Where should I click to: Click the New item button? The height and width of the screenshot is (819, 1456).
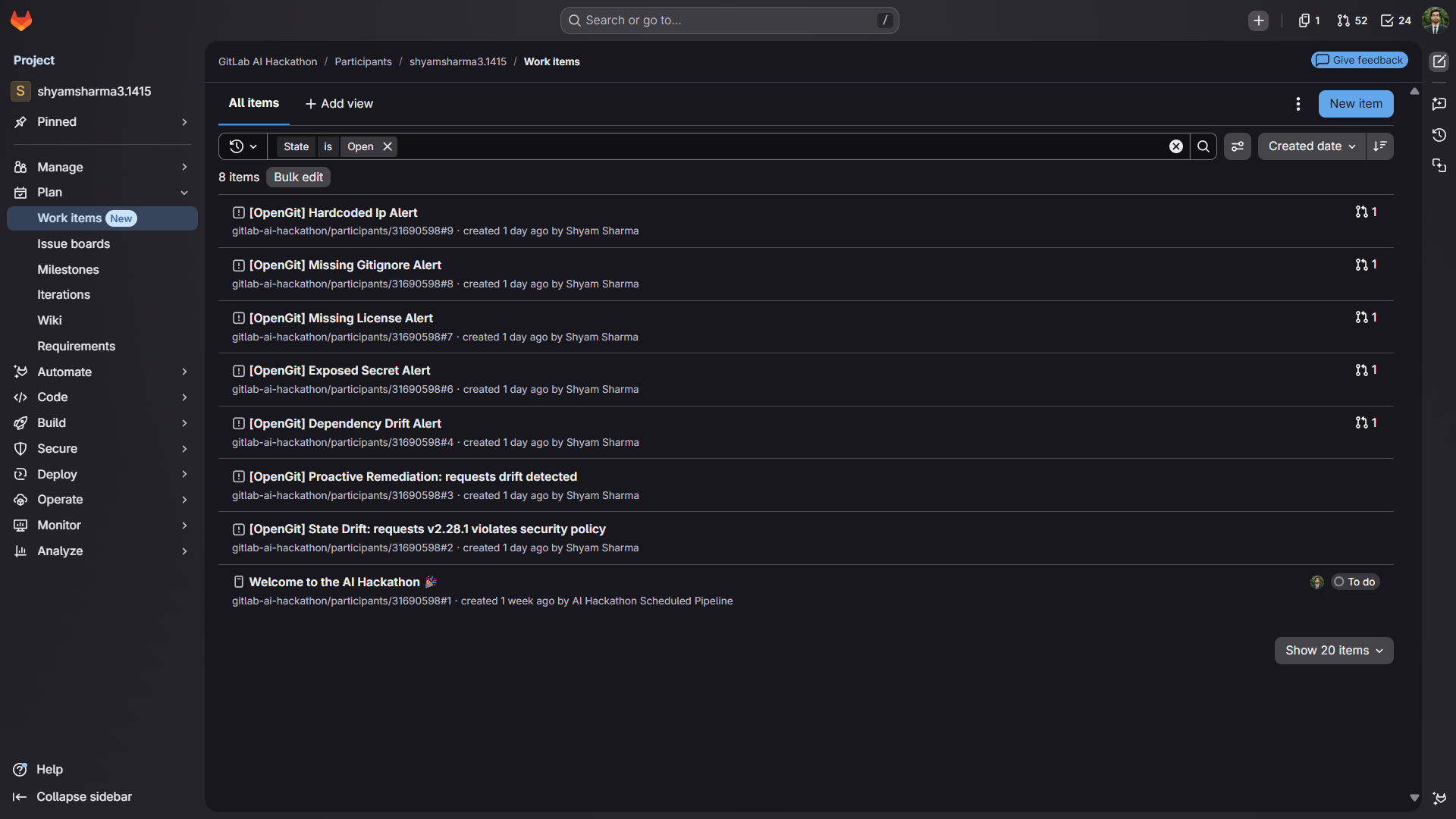[x=1355, y=104]
